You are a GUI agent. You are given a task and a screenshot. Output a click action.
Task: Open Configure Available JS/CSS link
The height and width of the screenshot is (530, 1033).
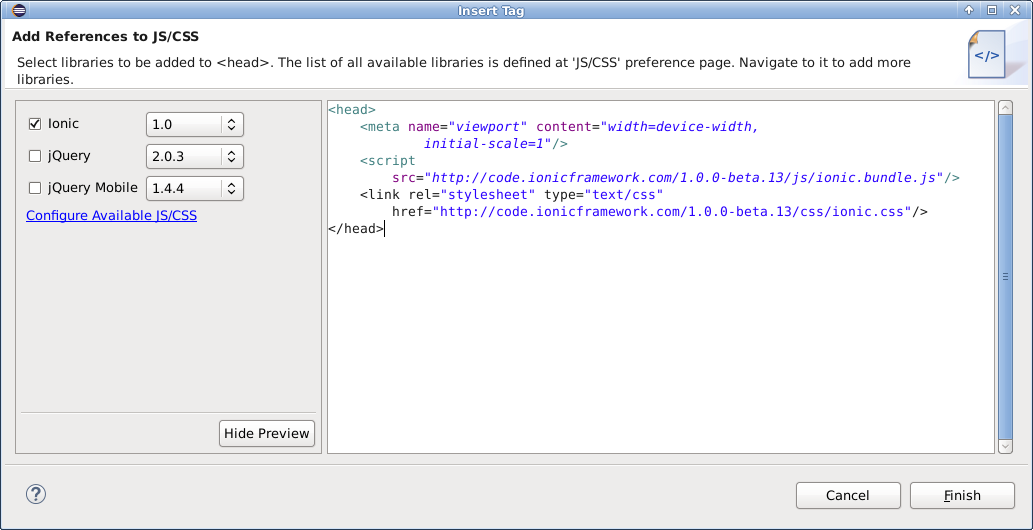(x=111, y=216)
